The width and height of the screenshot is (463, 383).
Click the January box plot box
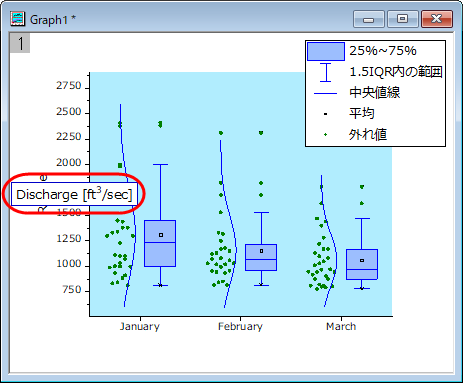(x=160, y=243)
